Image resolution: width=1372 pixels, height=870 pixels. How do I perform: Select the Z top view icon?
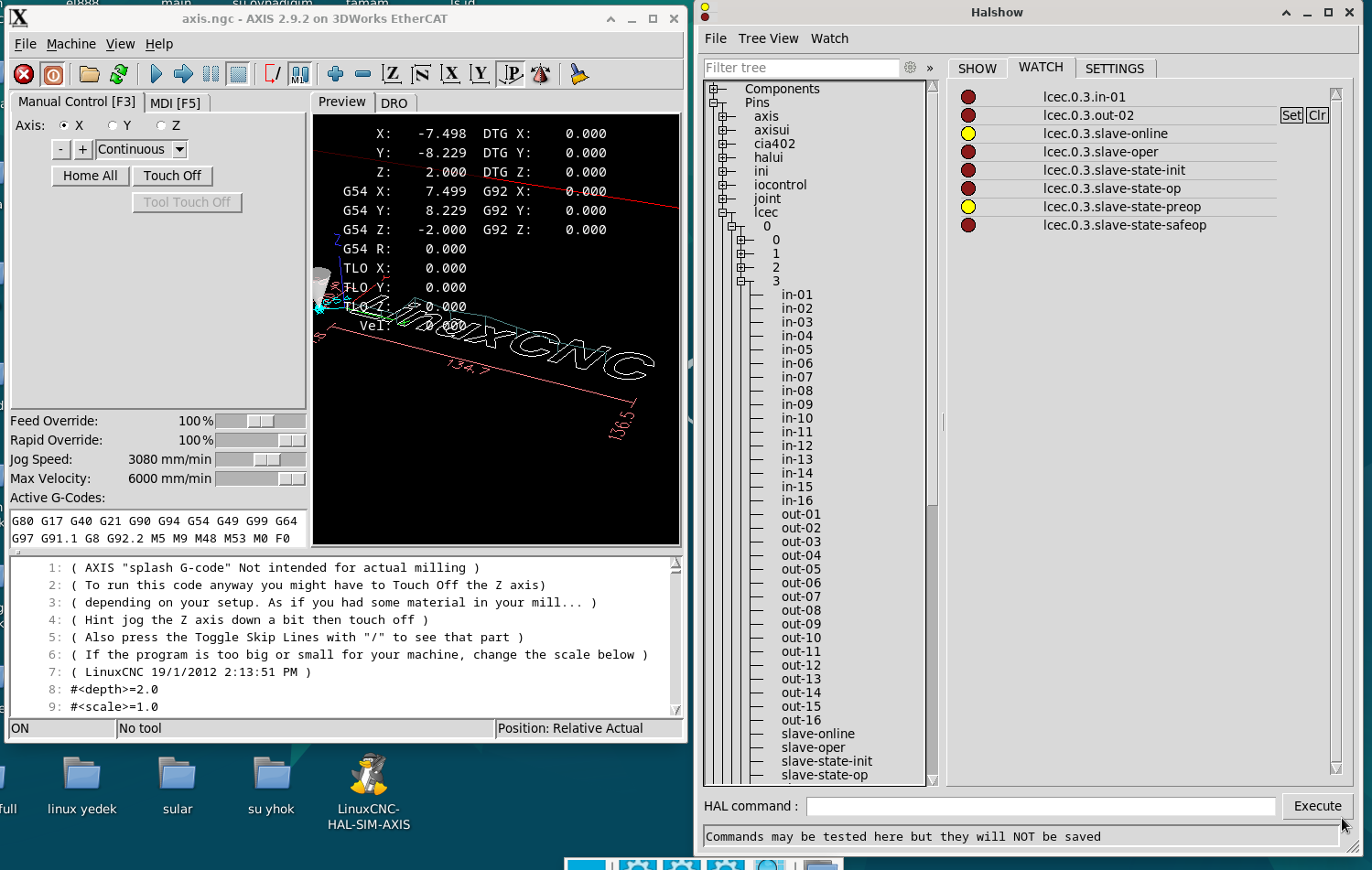click(392, 75)
